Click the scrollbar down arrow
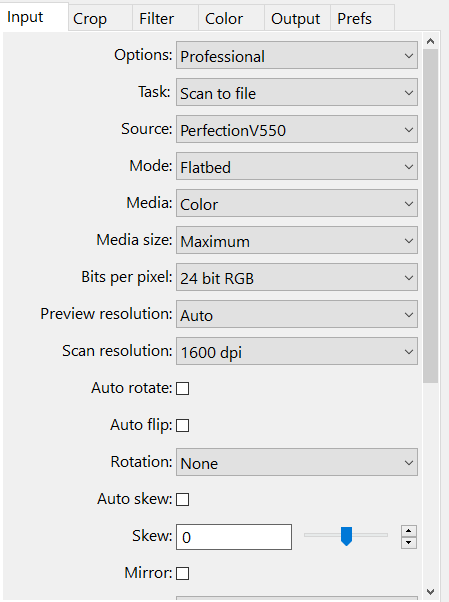 431,591
